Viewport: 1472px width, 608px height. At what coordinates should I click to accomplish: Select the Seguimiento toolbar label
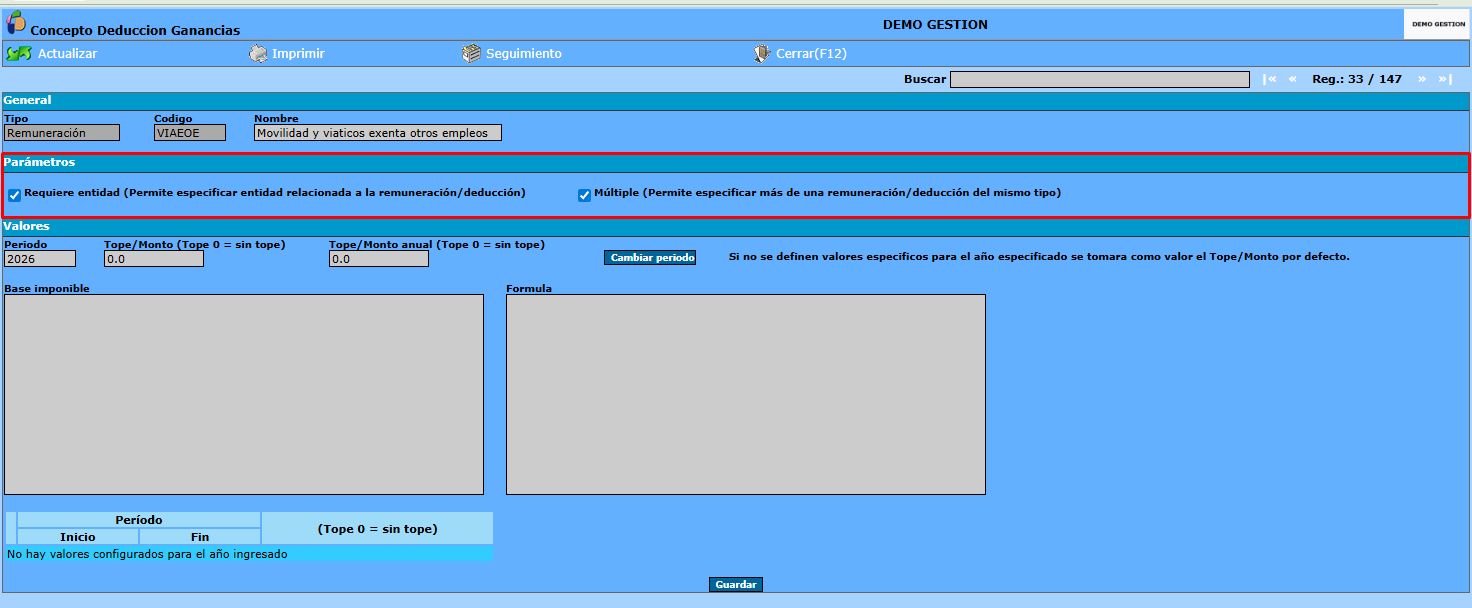(x=524, y=54)
